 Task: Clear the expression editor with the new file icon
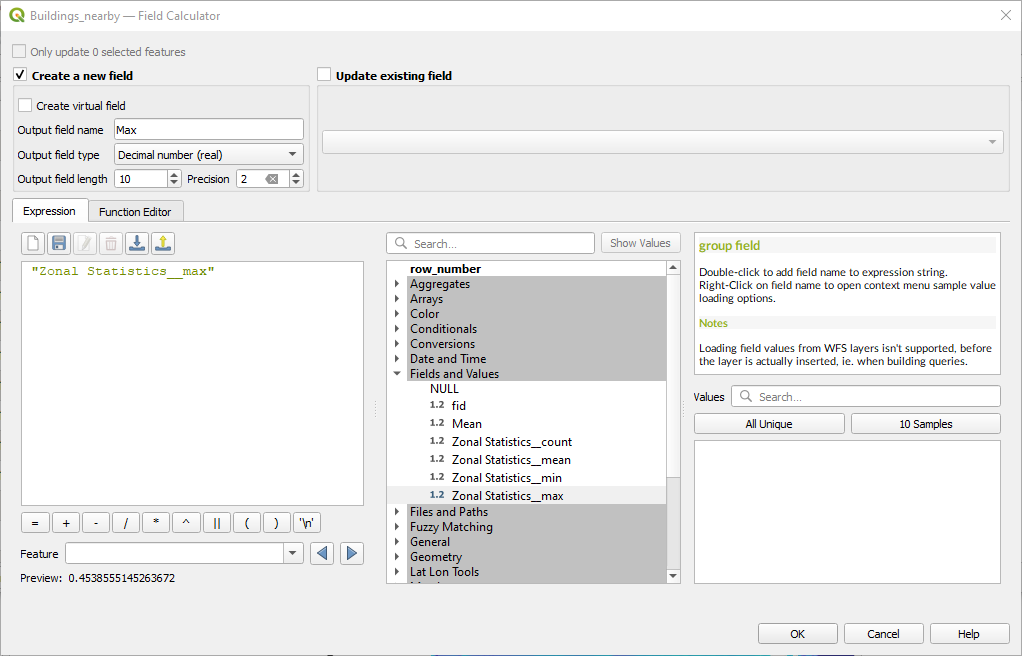tap(34, 243)
